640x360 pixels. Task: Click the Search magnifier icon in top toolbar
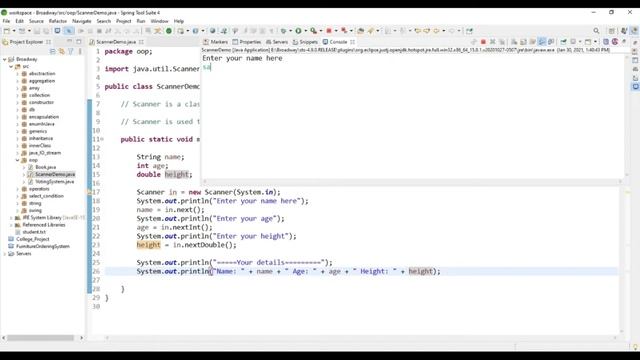596,31
